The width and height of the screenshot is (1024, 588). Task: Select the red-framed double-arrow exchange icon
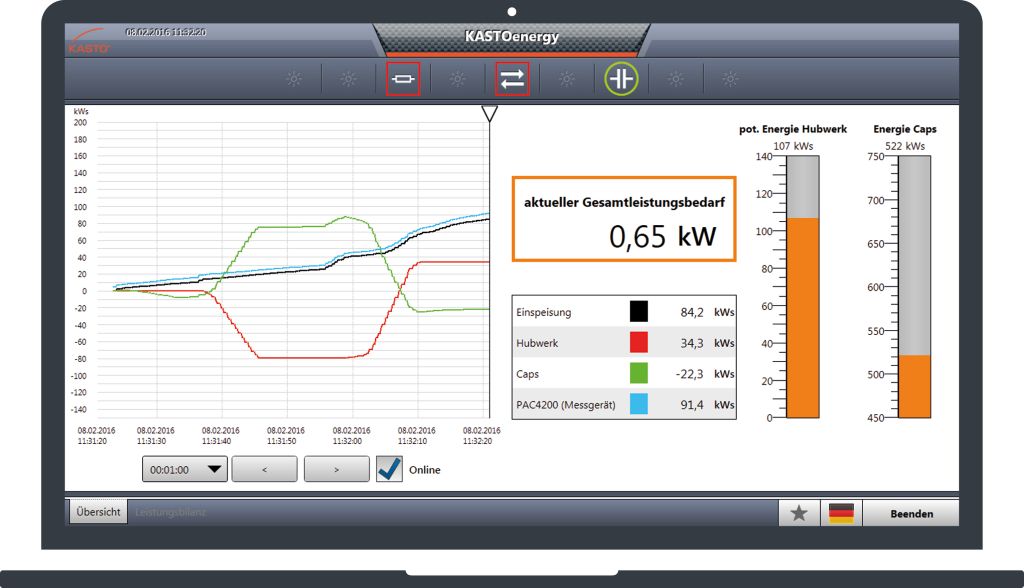coord(512,79)
